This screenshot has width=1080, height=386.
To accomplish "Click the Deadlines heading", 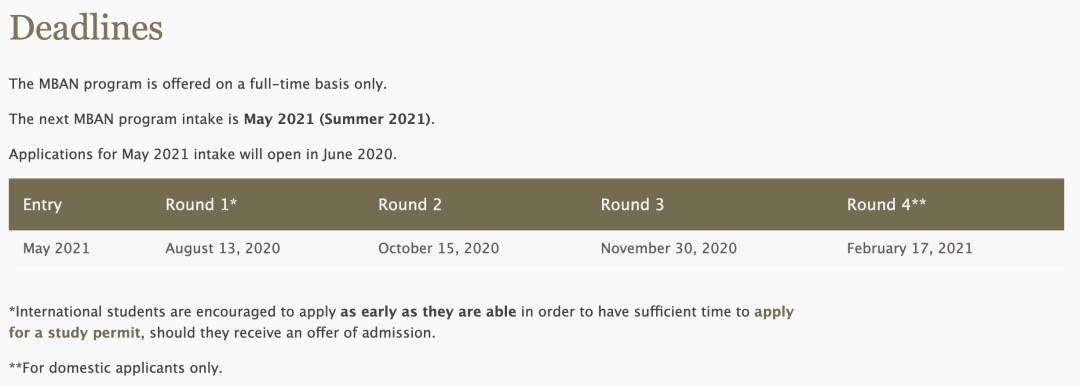I will (86, 28).
